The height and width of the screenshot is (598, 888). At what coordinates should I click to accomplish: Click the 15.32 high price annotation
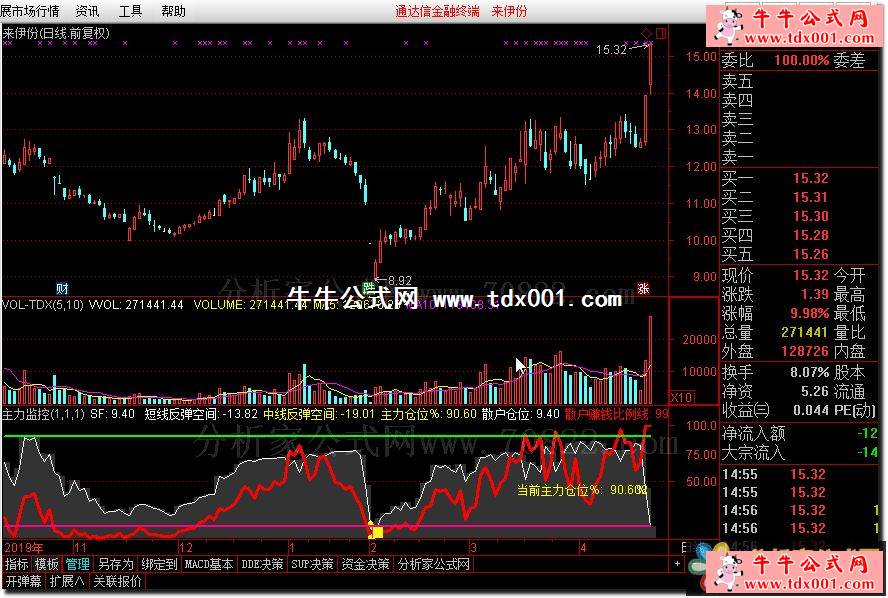point(612,50)
